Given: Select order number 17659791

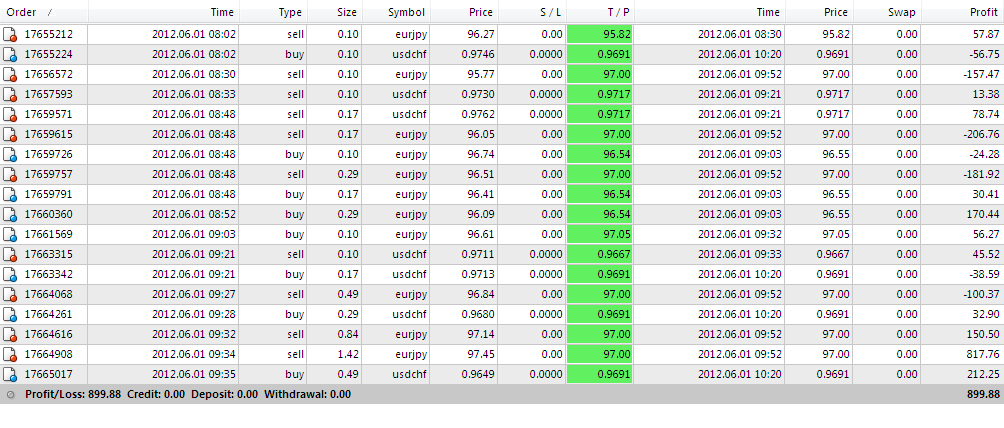Looking at the screenshot, I should 49,194.
